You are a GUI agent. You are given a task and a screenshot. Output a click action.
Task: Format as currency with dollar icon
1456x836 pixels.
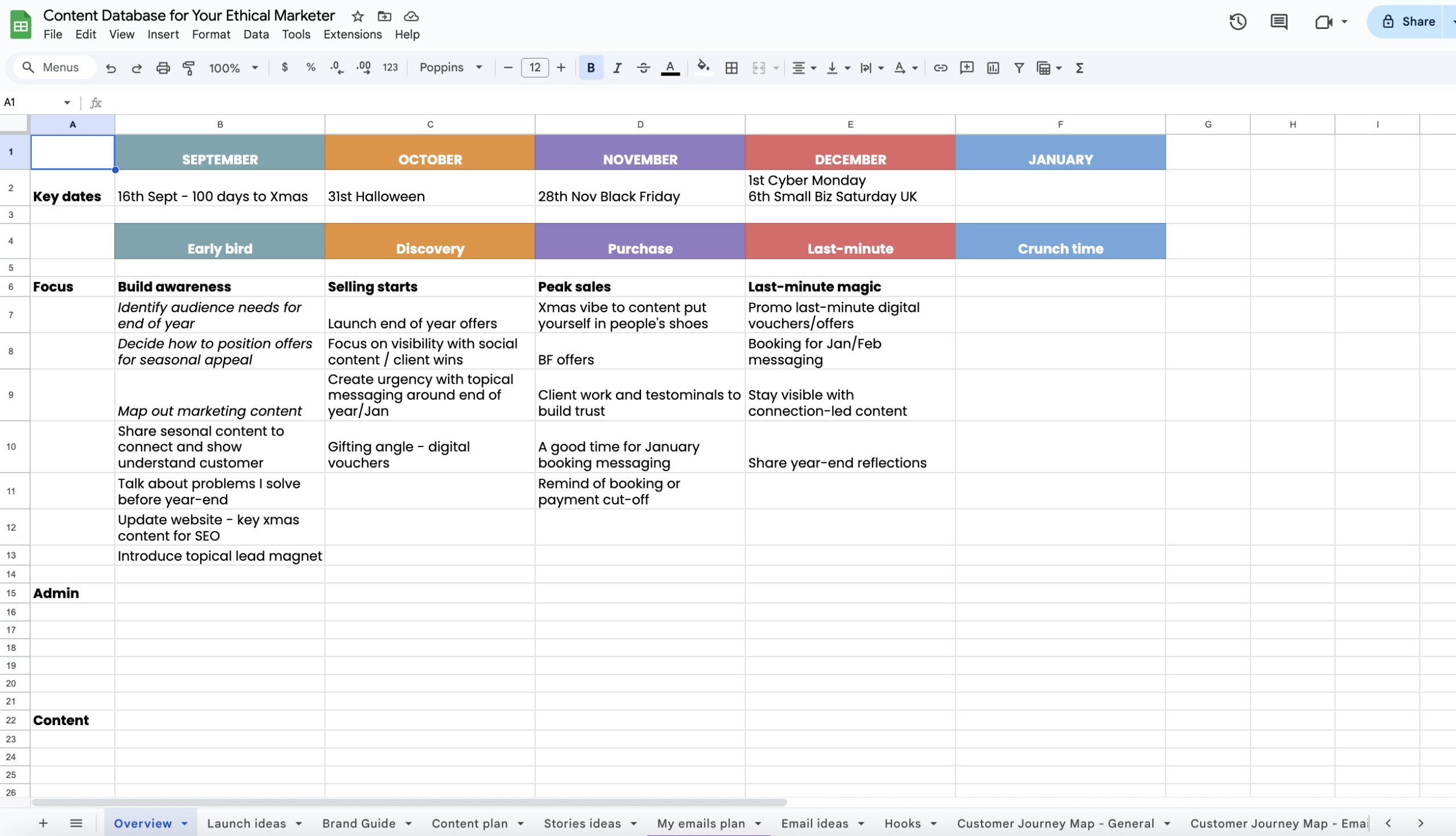(x=285, y=68)
